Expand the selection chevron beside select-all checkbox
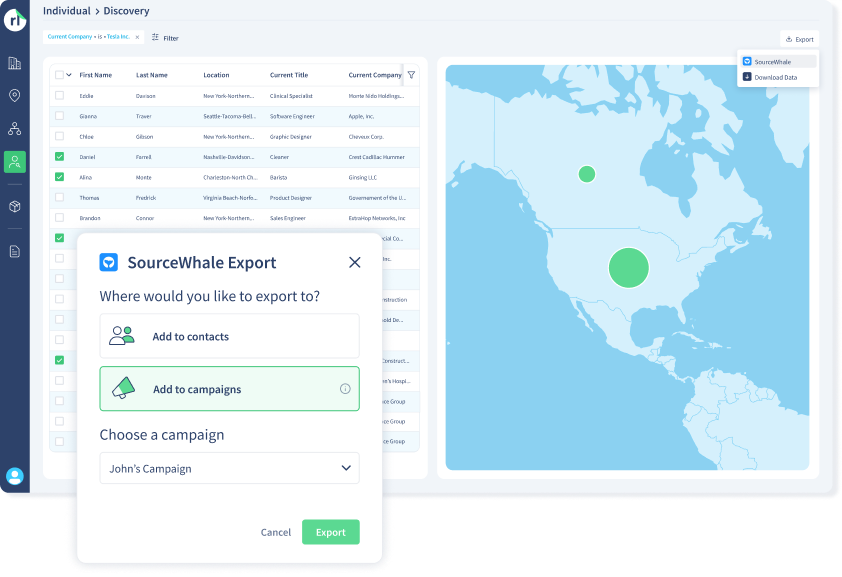This screenshot has width=842, height=577. (x=69, y=75)
